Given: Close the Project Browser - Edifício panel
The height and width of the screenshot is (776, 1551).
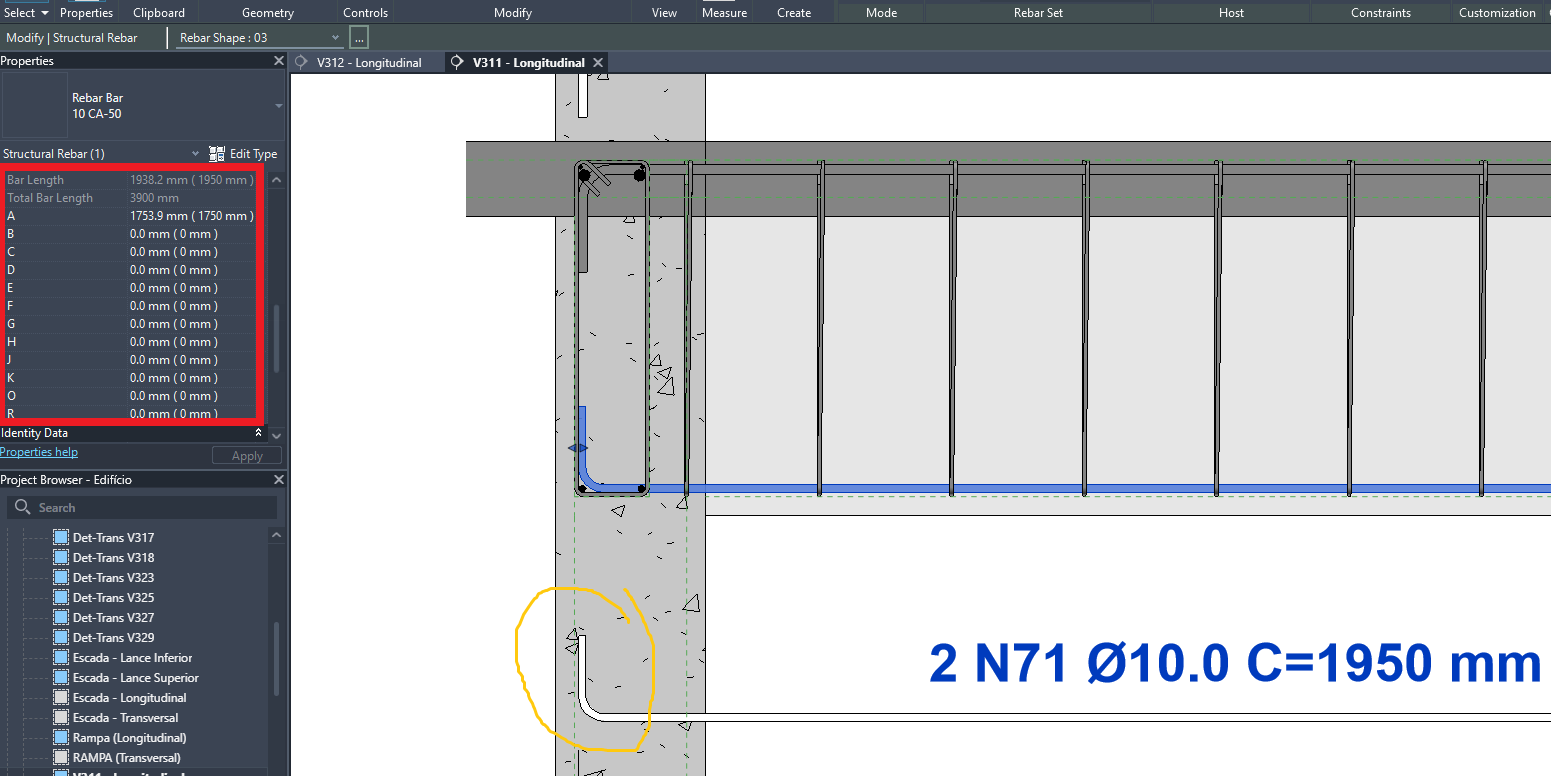Looking at the screenshot, I should [x=279, y=480].
